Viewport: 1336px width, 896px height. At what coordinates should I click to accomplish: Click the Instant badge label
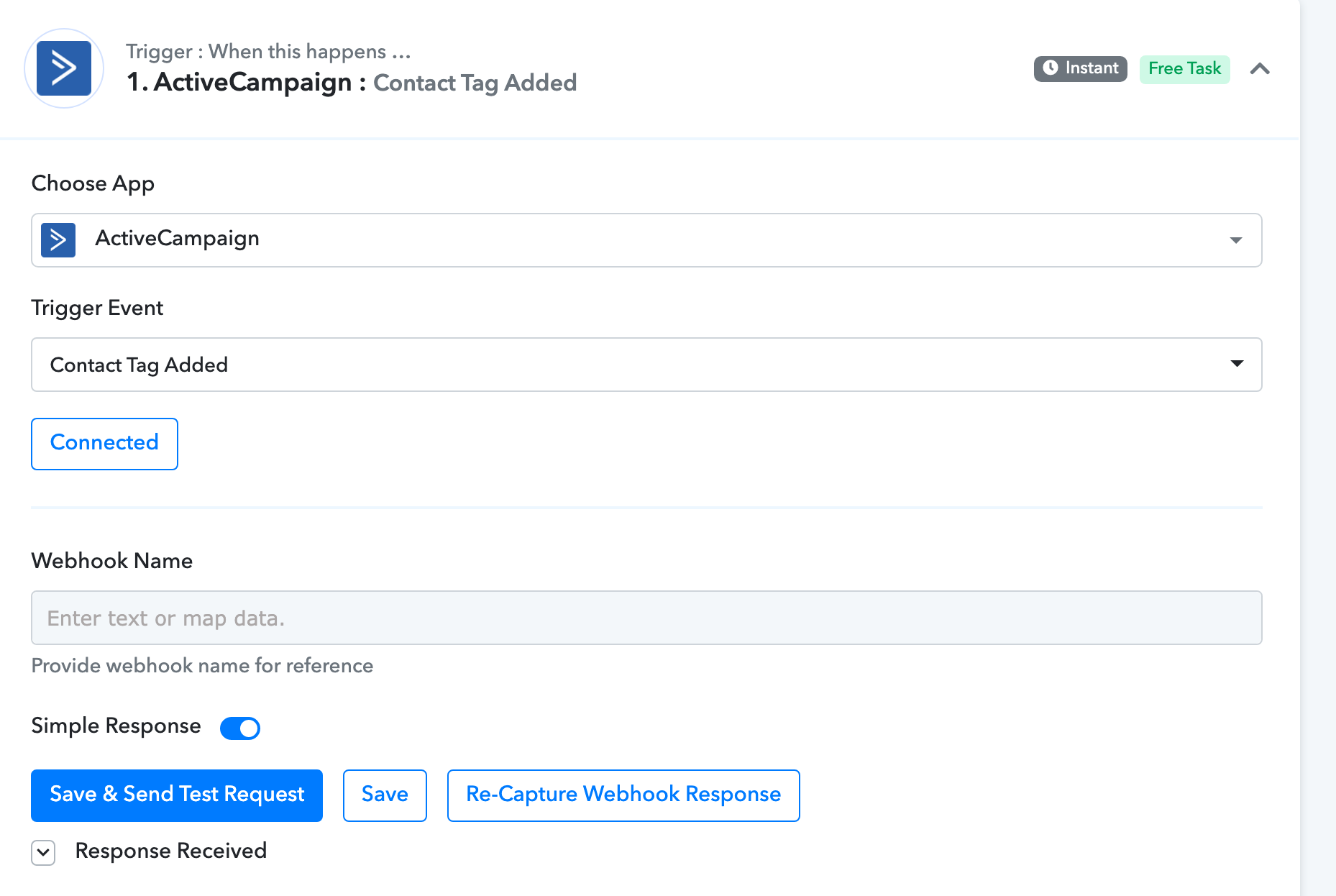(1081, 68)
